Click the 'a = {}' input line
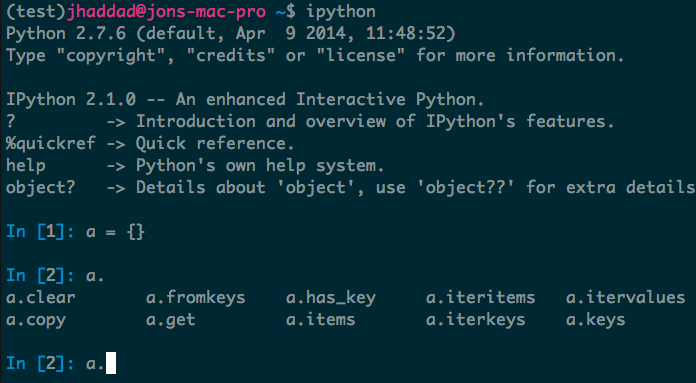Image resolution: width=696 pixels, height=383 pixels. tap(115, 232)
